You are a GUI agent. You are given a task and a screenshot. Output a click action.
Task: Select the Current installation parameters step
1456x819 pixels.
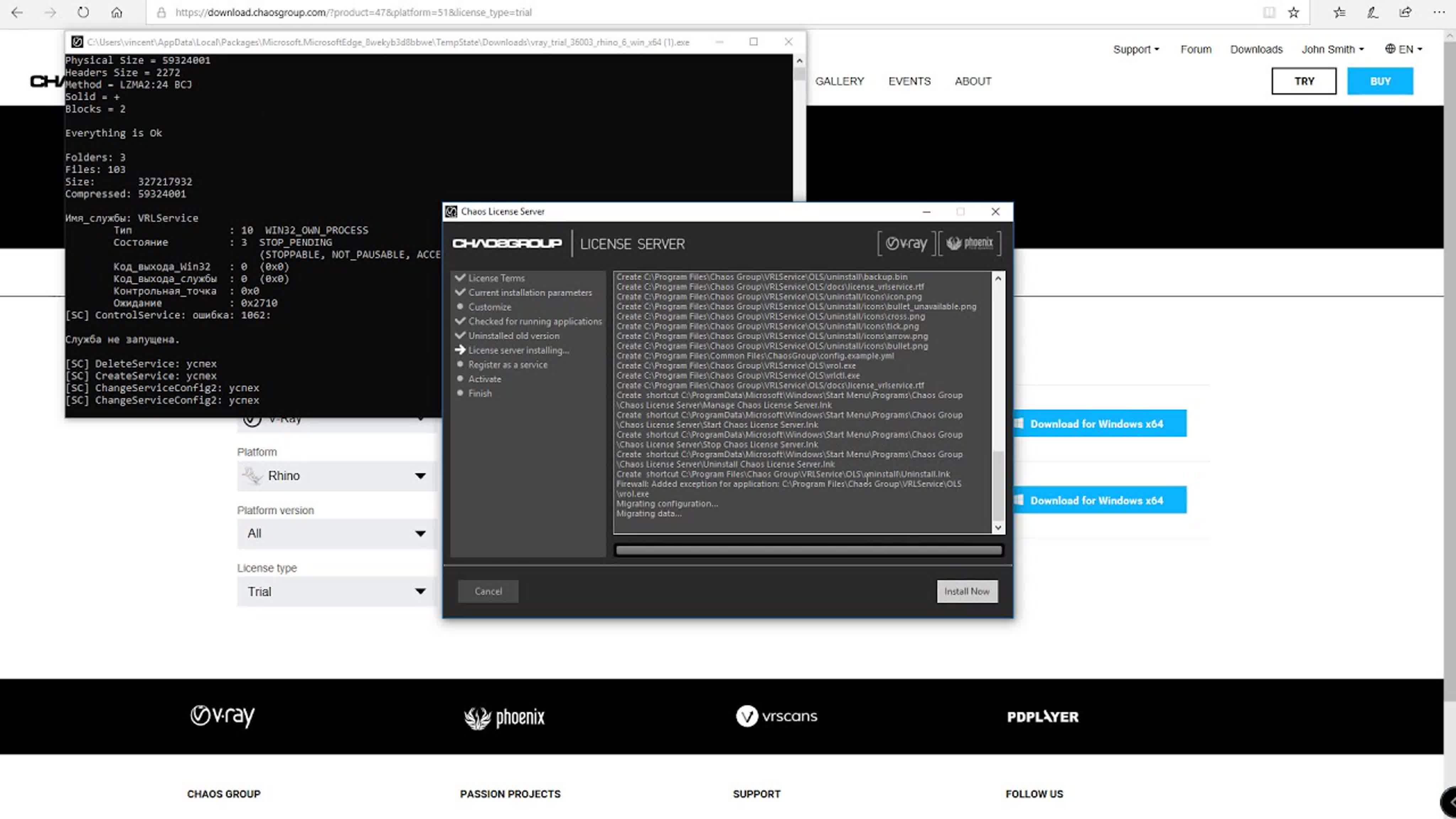click(530, 292)
